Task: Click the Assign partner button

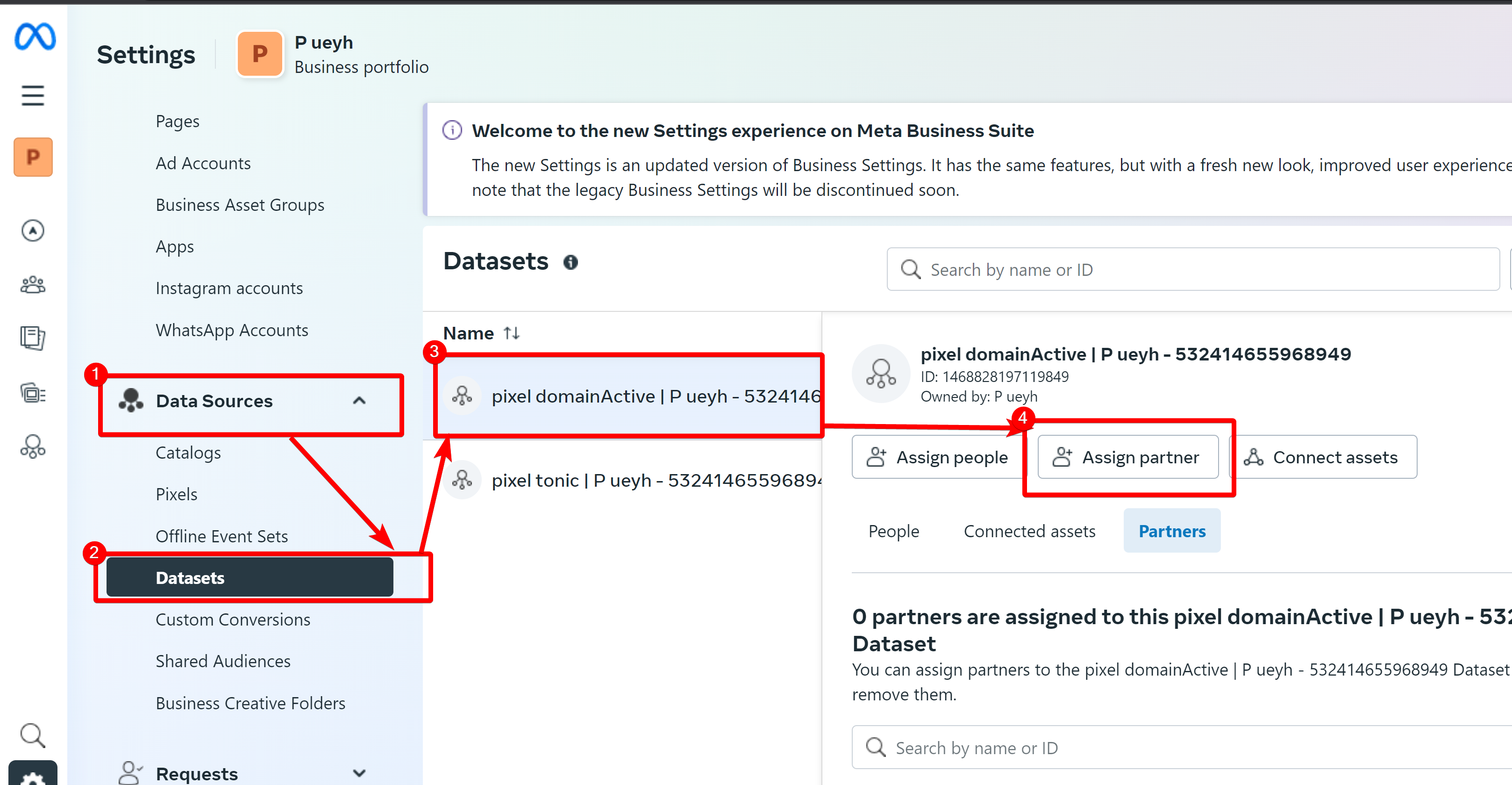Action: pyautogui.click(x=1128, y=457)
